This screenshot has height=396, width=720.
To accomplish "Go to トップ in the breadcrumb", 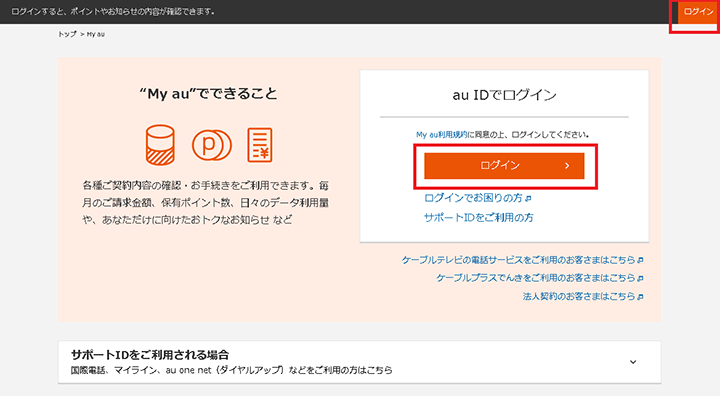I will [x=67, y=34].
